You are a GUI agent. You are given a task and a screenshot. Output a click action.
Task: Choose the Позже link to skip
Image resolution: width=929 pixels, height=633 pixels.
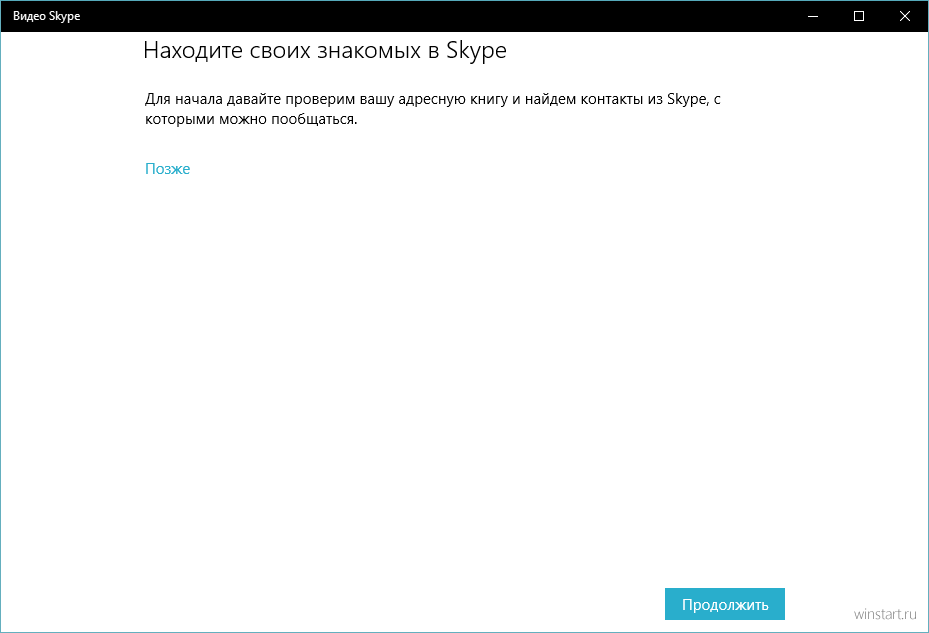(168, 169)
